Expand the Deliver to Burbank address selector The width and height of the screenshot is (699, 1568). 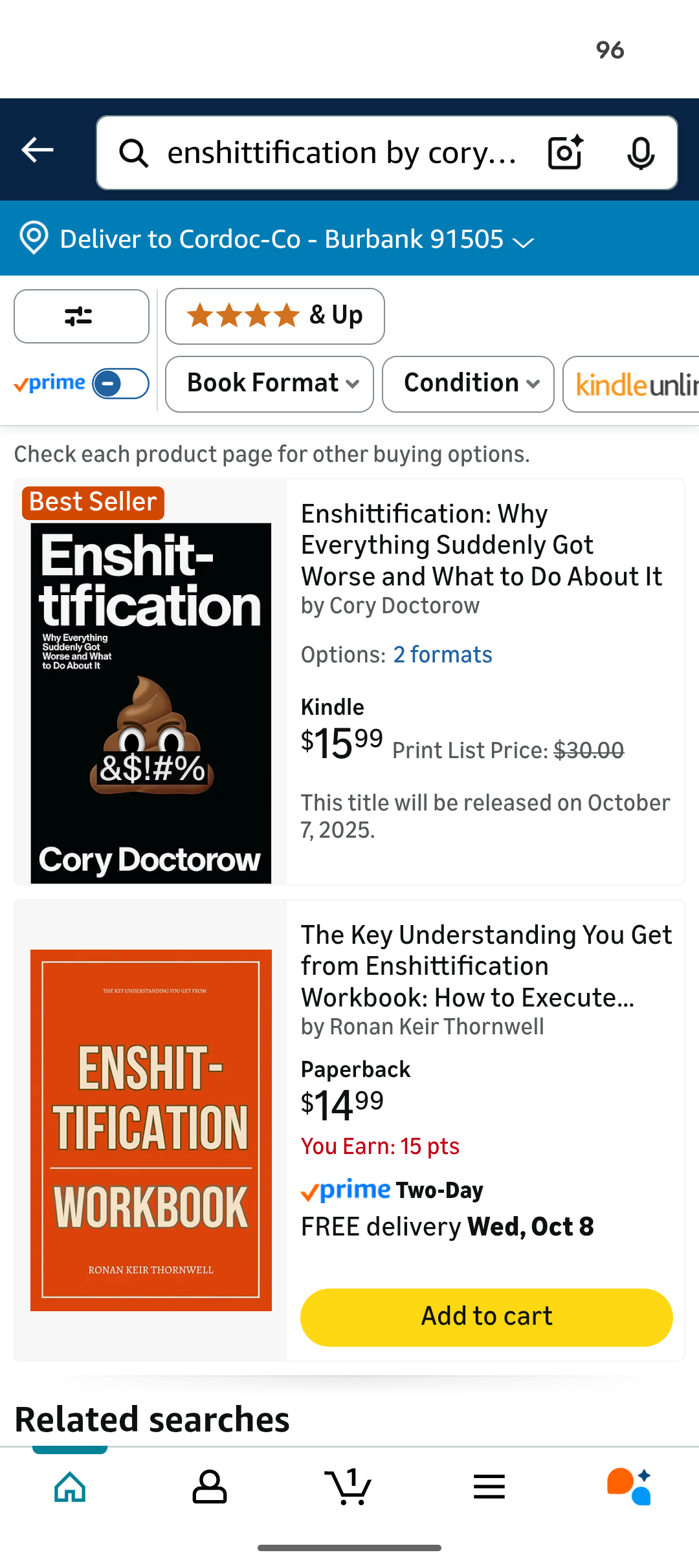[278, 239]
